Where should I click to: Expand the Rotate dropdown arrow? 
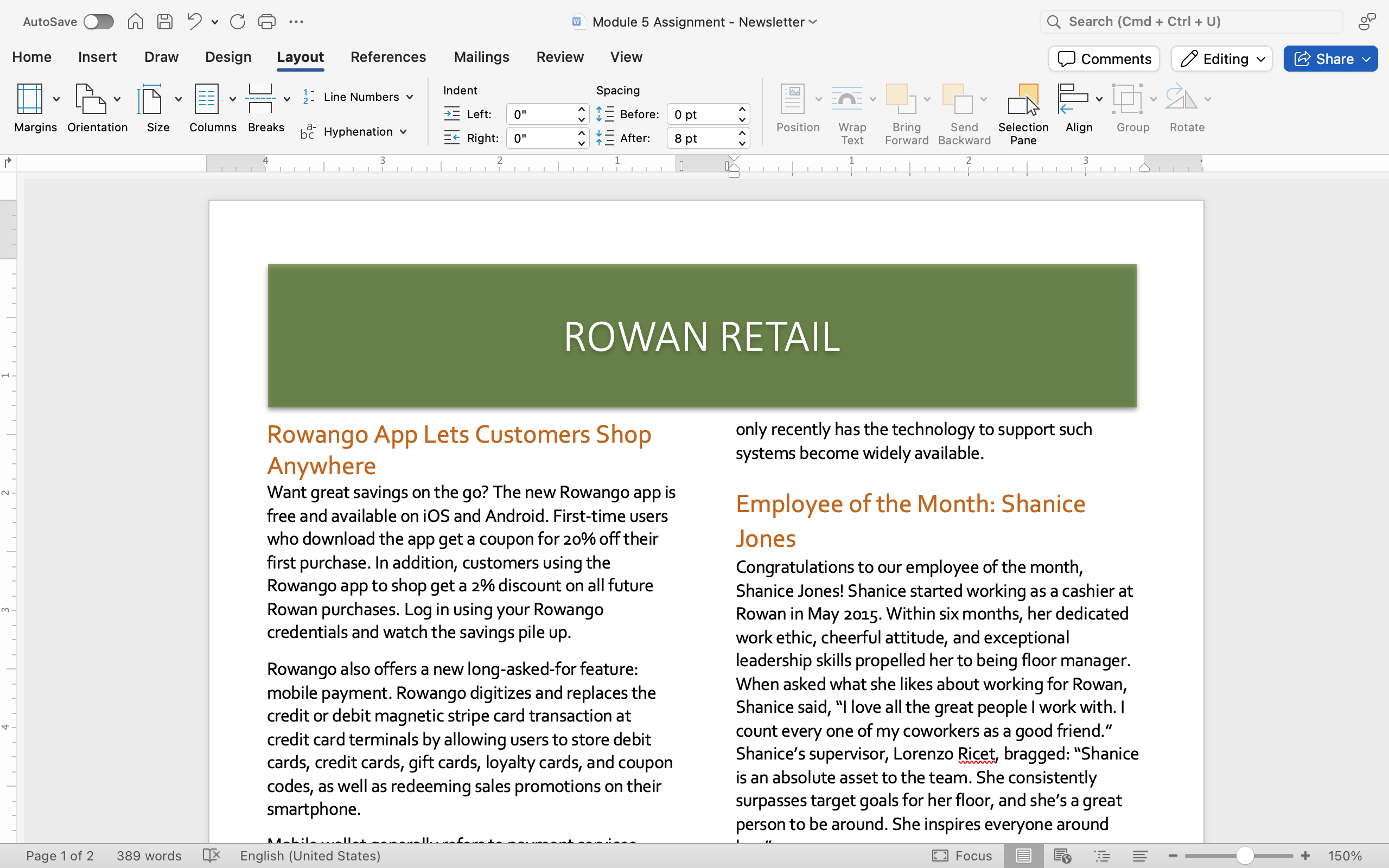pyautogui.click(x=1208, y=99)
